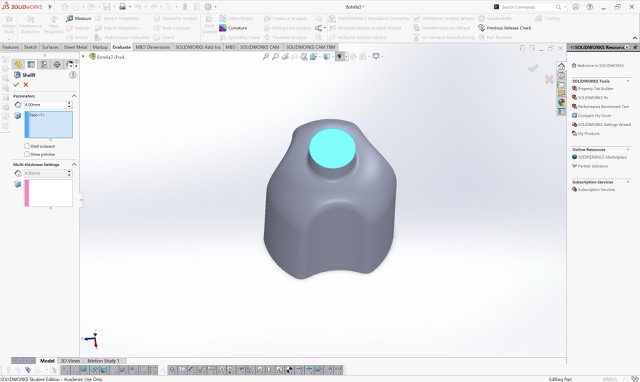The image size is (640, 382).
Task: Run Previous Release Check
Action: click(504, 28)
